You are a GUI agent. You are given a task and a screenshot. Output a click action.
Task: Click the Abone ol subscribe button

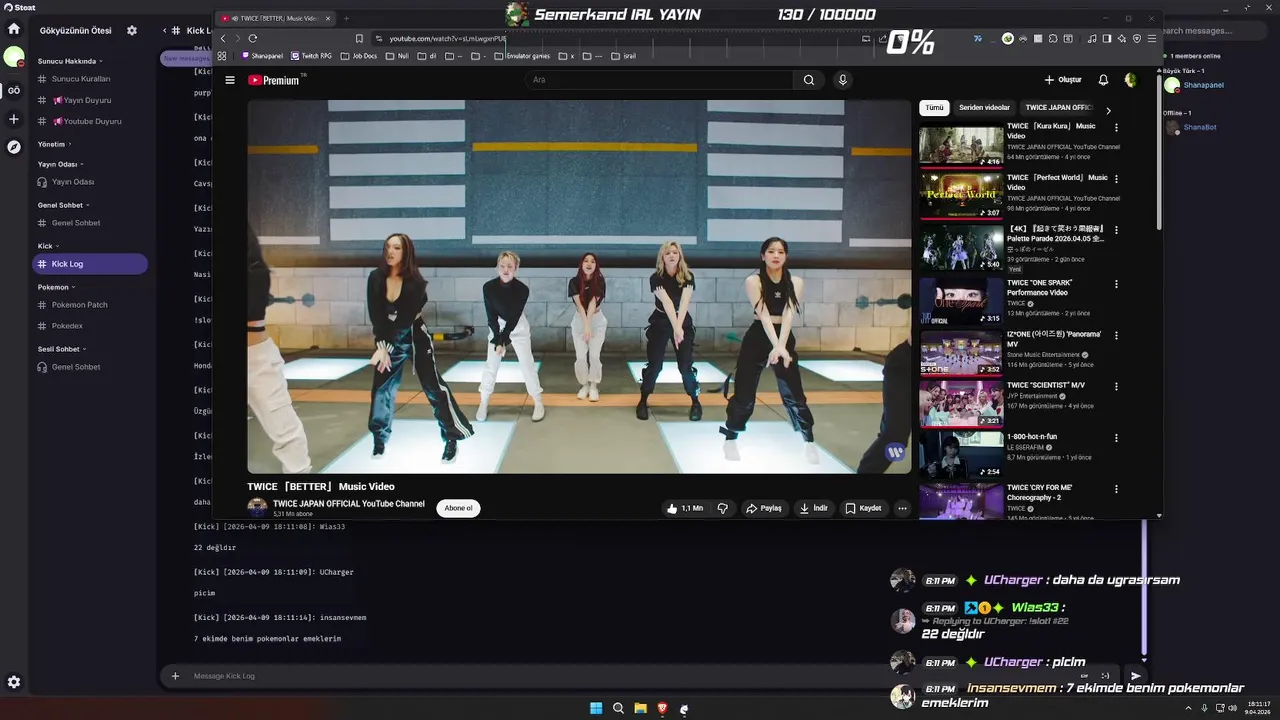pos(458,508)
